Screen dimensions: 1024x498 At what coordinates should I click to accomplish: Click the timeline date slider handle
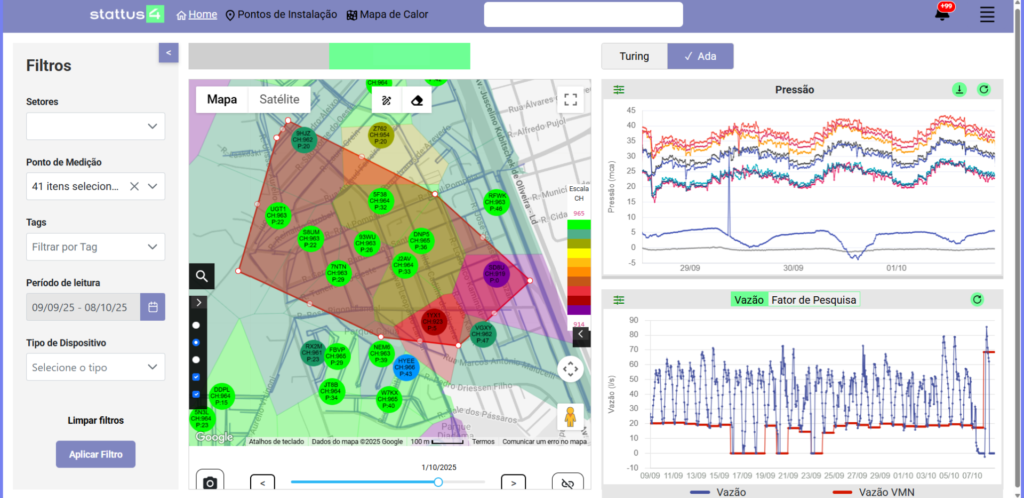tap(438, 482)
